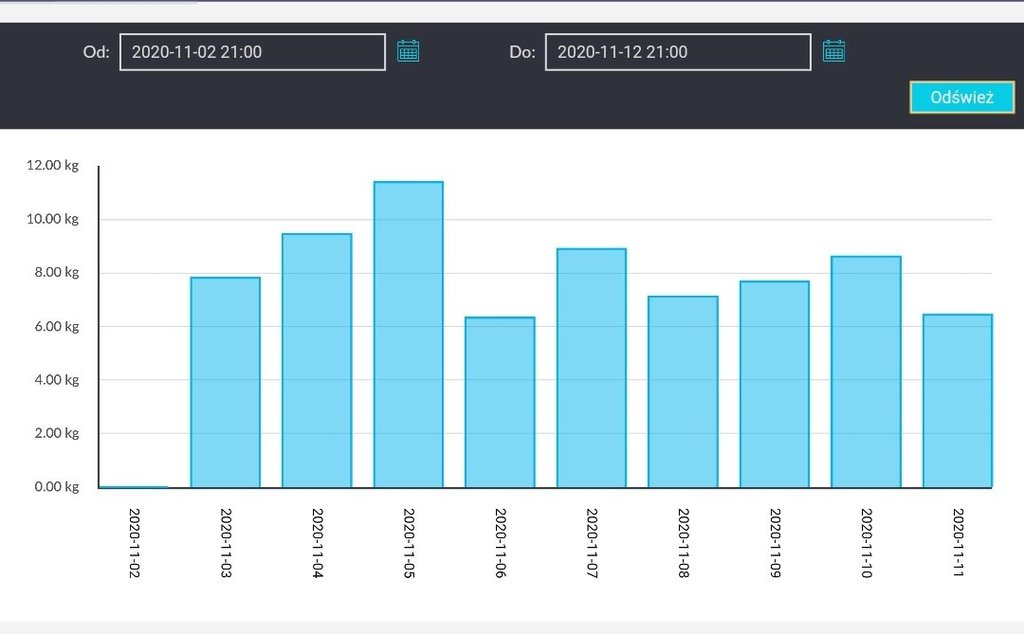Click the 2020-11-07 bar
Image resolution: width=1024 pixels, height=634 pixels.
point(591,368)
